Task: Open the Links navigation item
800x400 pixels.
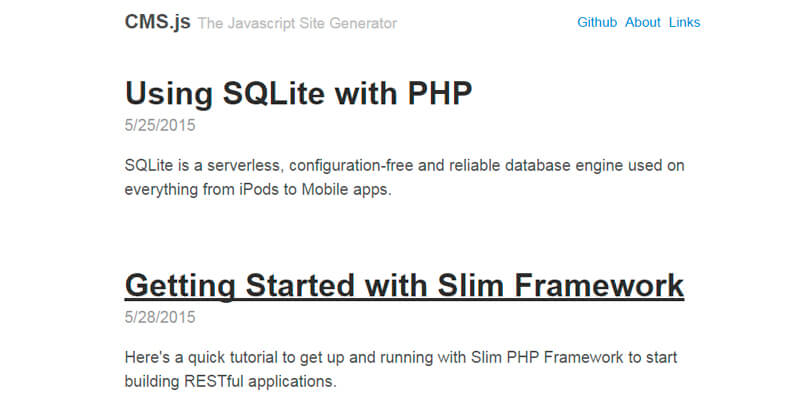Action: tap(685, 22)
